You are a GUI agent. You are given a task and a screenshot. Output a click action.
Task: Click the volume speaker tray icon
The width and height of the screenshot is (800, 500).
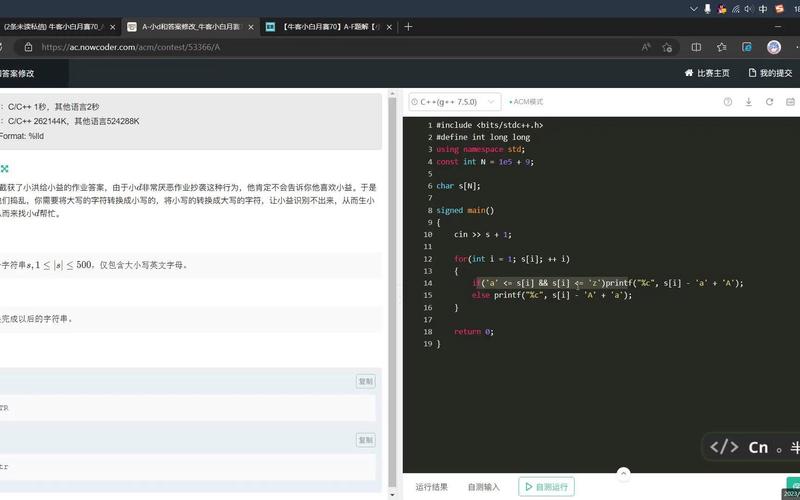click(748, 9)
